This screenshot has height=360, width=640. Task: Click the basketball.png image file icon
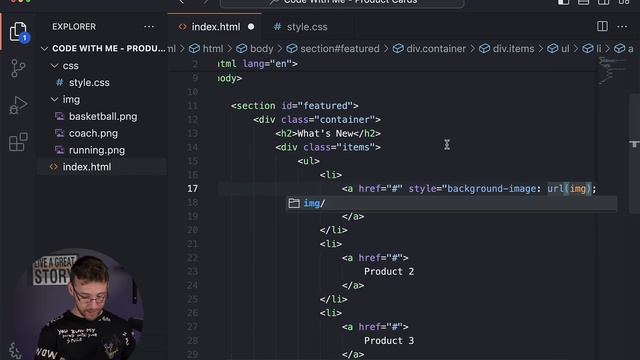60,116
